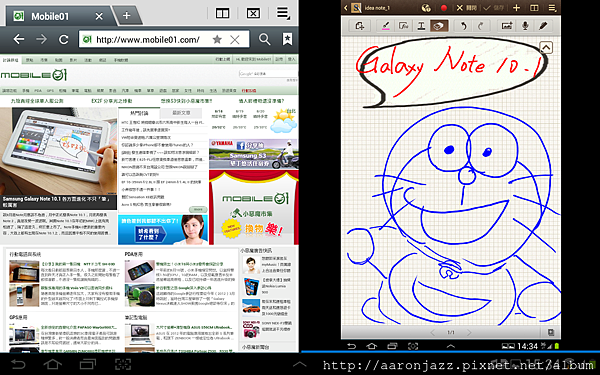The height and width of the screenshot is (375, 600).
Task: Bookmark this page with the star
Action: 217,39
